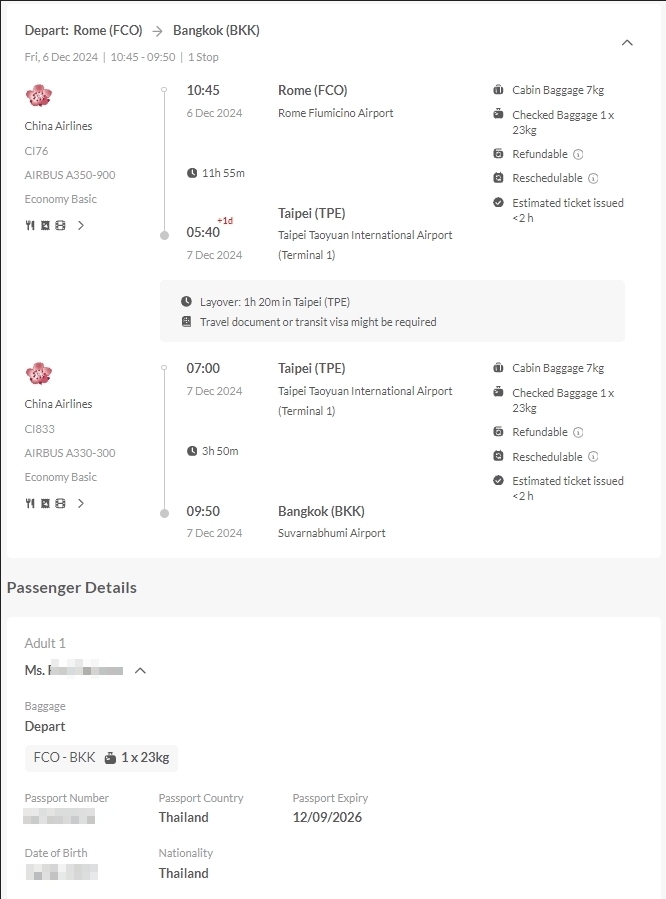
Task: Open the Refundable info icon for CI76
Action: tap(578, 154)
